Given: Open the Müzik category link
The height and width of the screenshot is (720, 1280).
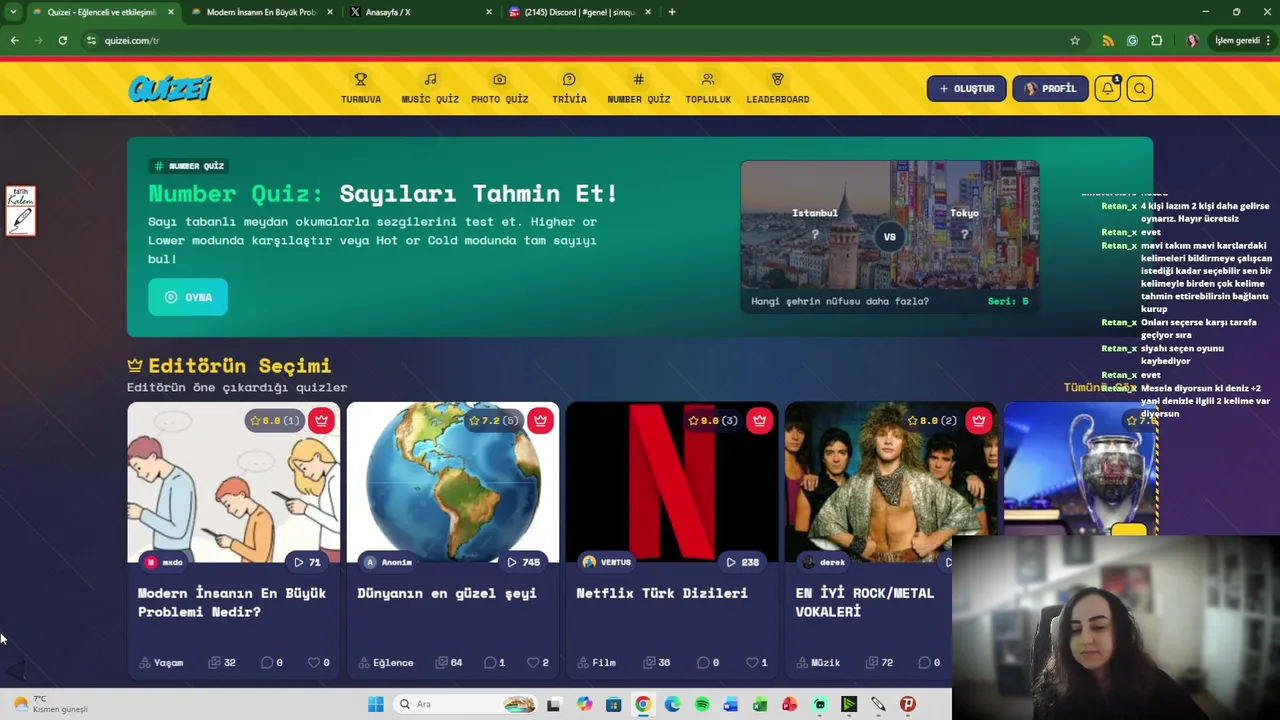Looking at the screenshot, I should click(x=818, y=662).
